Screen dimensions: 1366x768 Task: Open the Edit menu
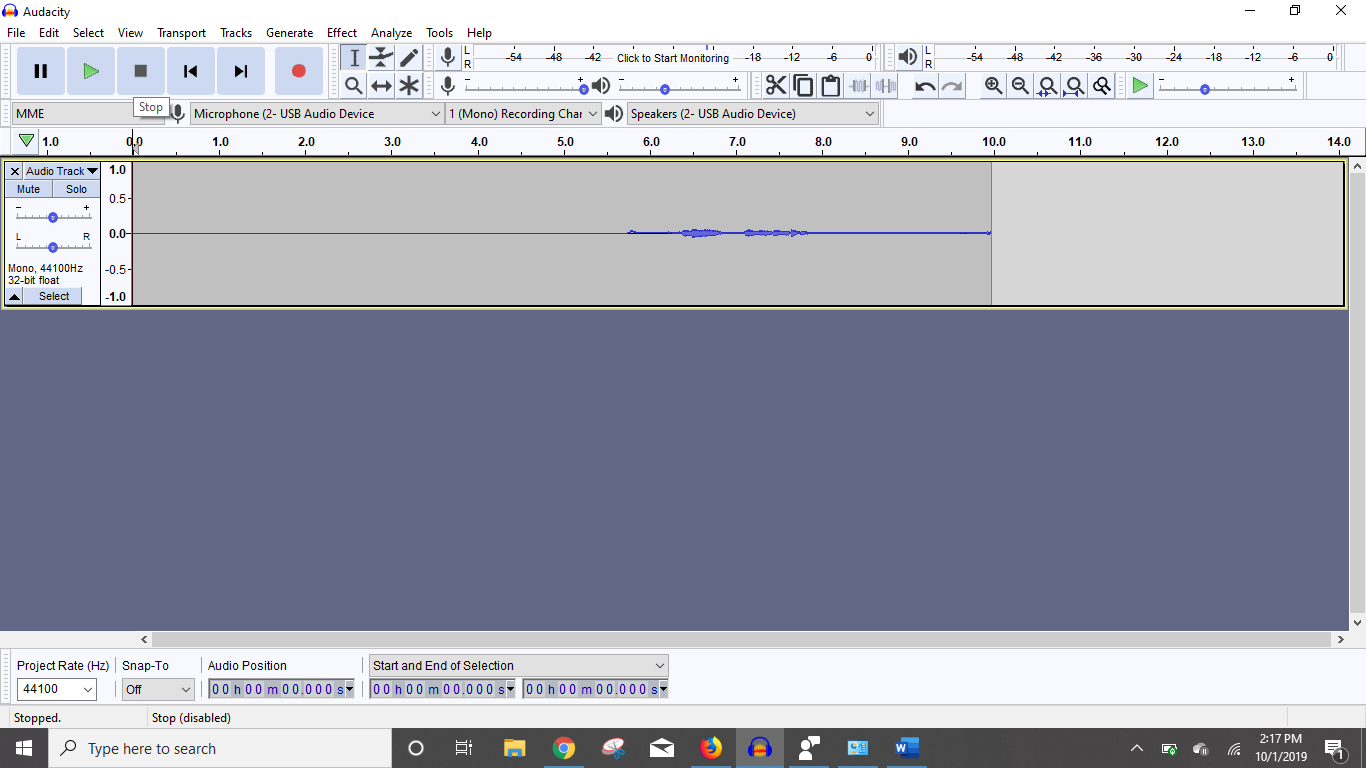[49, 32]
